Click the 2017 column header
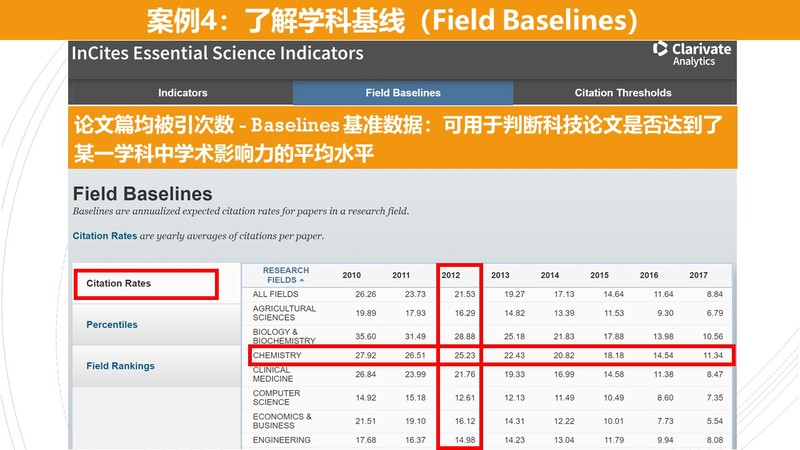 tap(698, 275)
